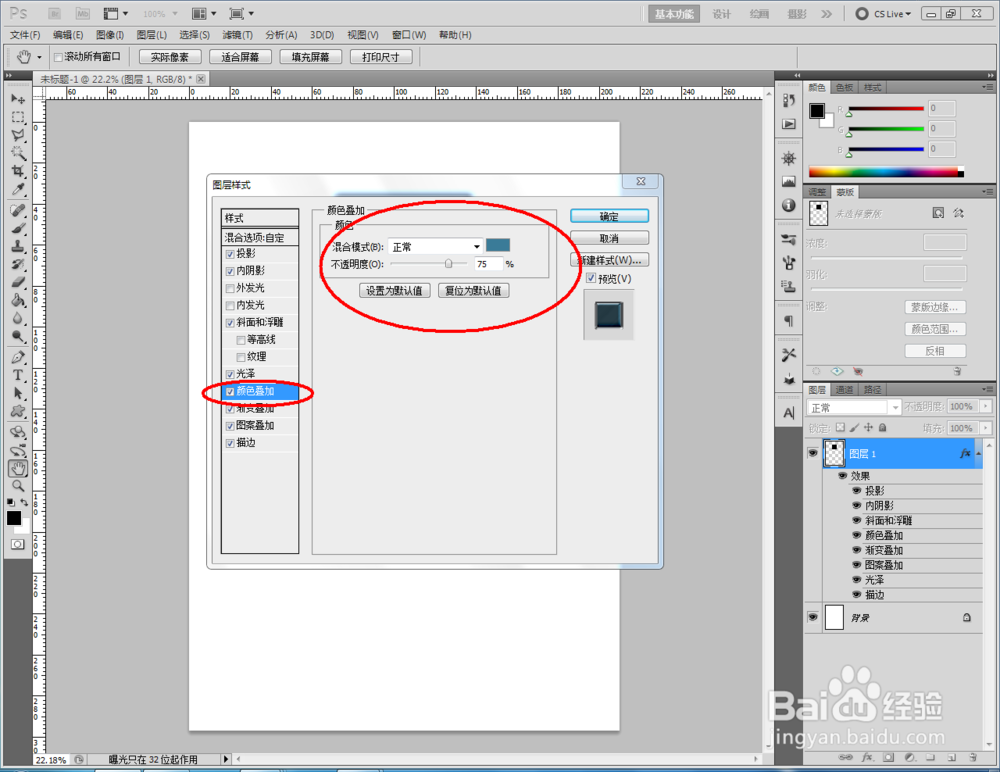1000x772 pixels.
Task: Click the 新建样式(W)... button
Action: click(x=609, y=260)
